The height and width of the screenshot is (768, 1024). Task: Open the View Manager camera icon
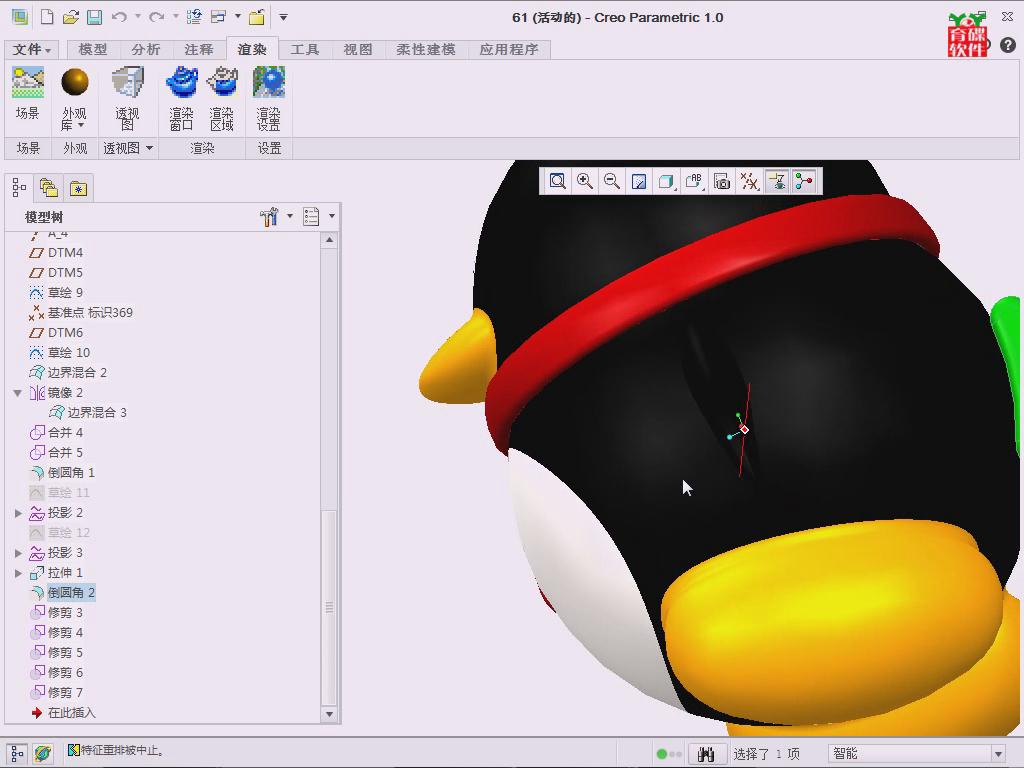tap(722, 181)
